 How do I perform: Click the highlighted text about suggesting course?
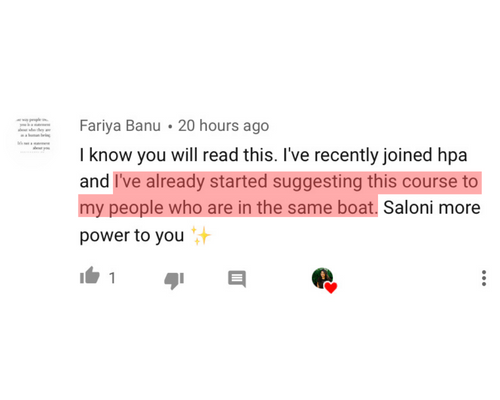pos(280,195)
